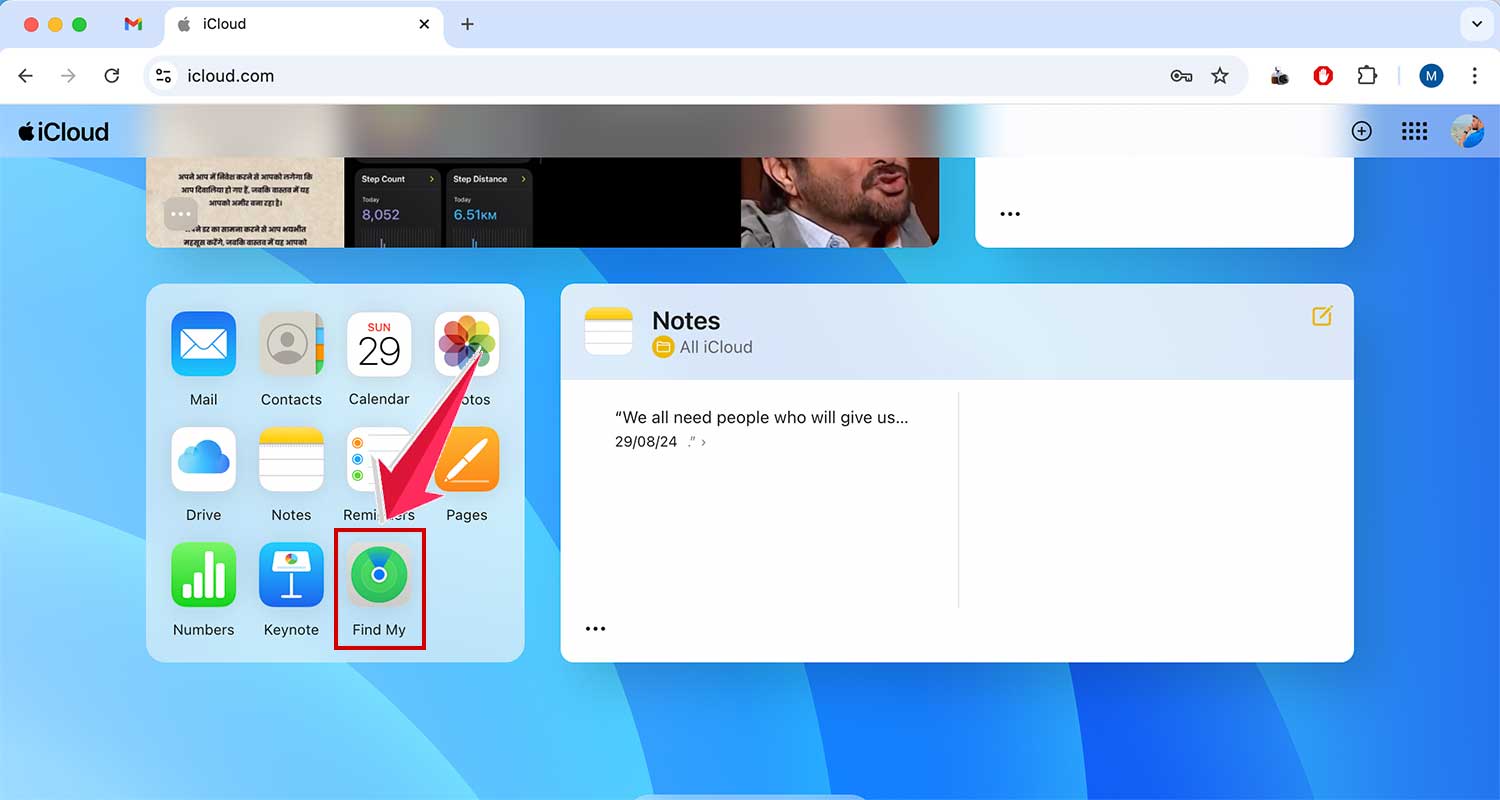Viewport: 1500px width, 800px height.
Task: Open the Mail app icon
Action: (x=203, y=344)
